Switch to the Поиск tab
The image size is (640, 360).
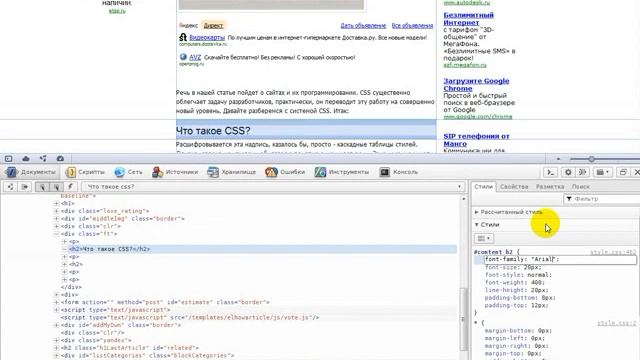(580, 187)
